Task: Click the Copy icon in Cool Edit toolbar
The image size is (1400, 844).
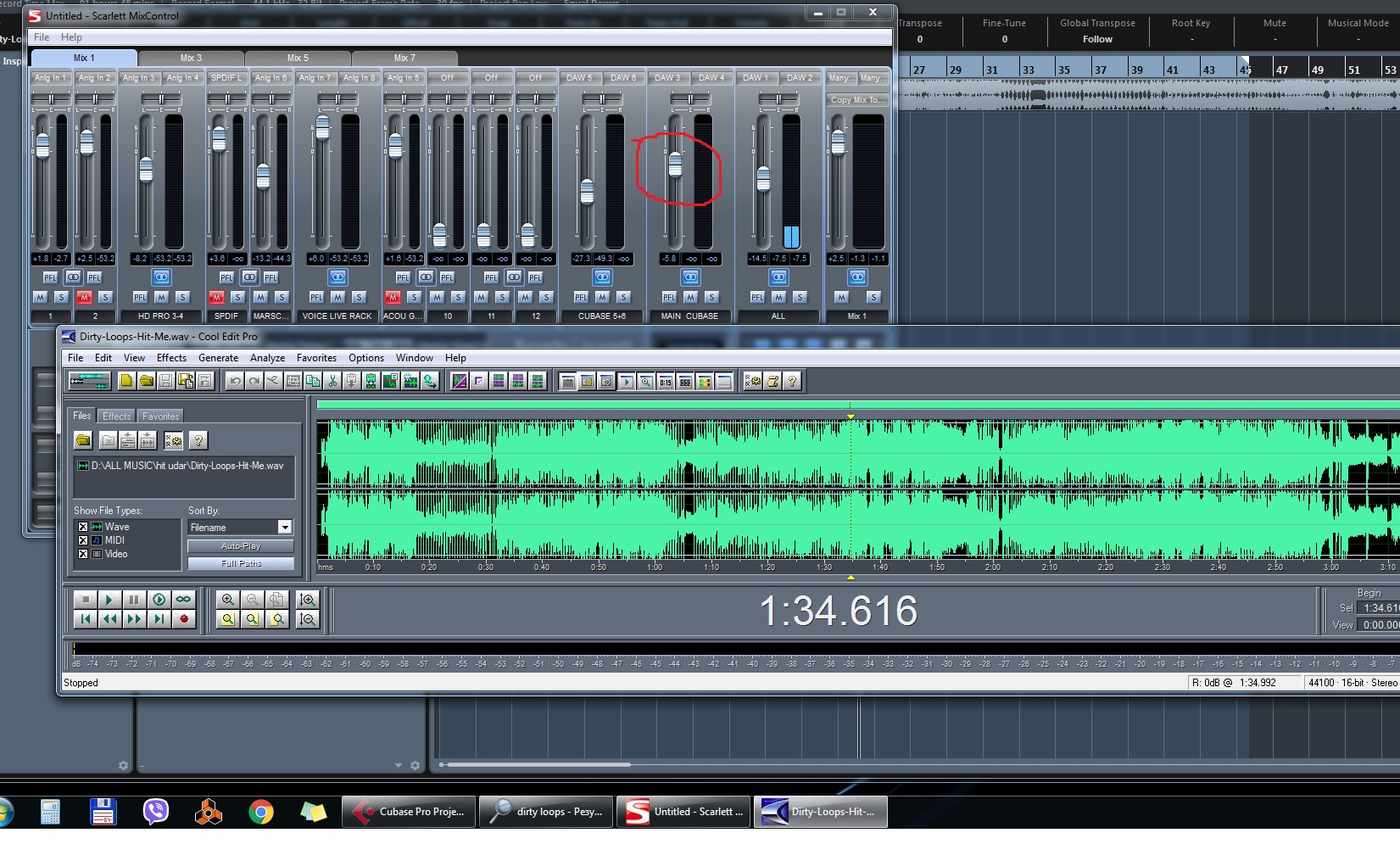Action: point(313,382)
